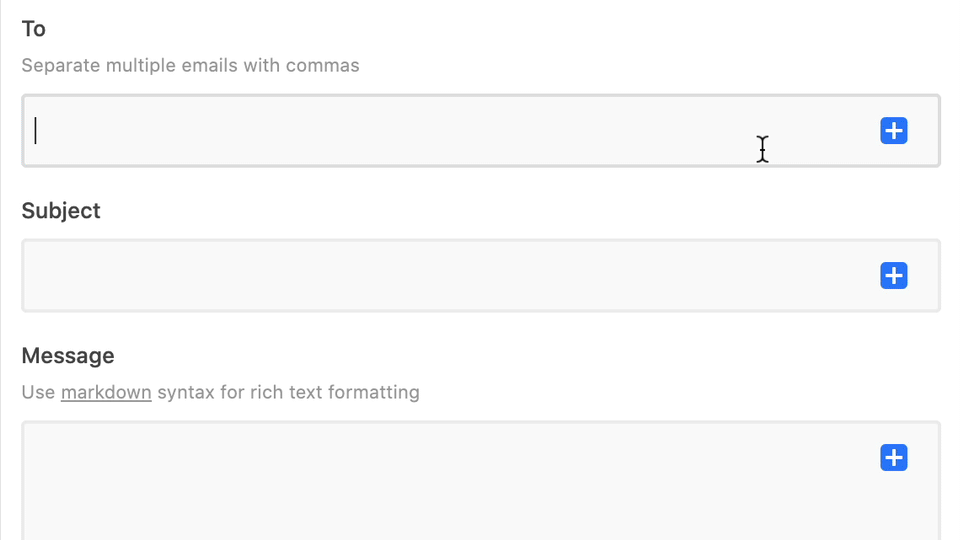Click the blue plus icon in Subject field
The width and height of the screenshot is (960, 540).
[894, 276]
